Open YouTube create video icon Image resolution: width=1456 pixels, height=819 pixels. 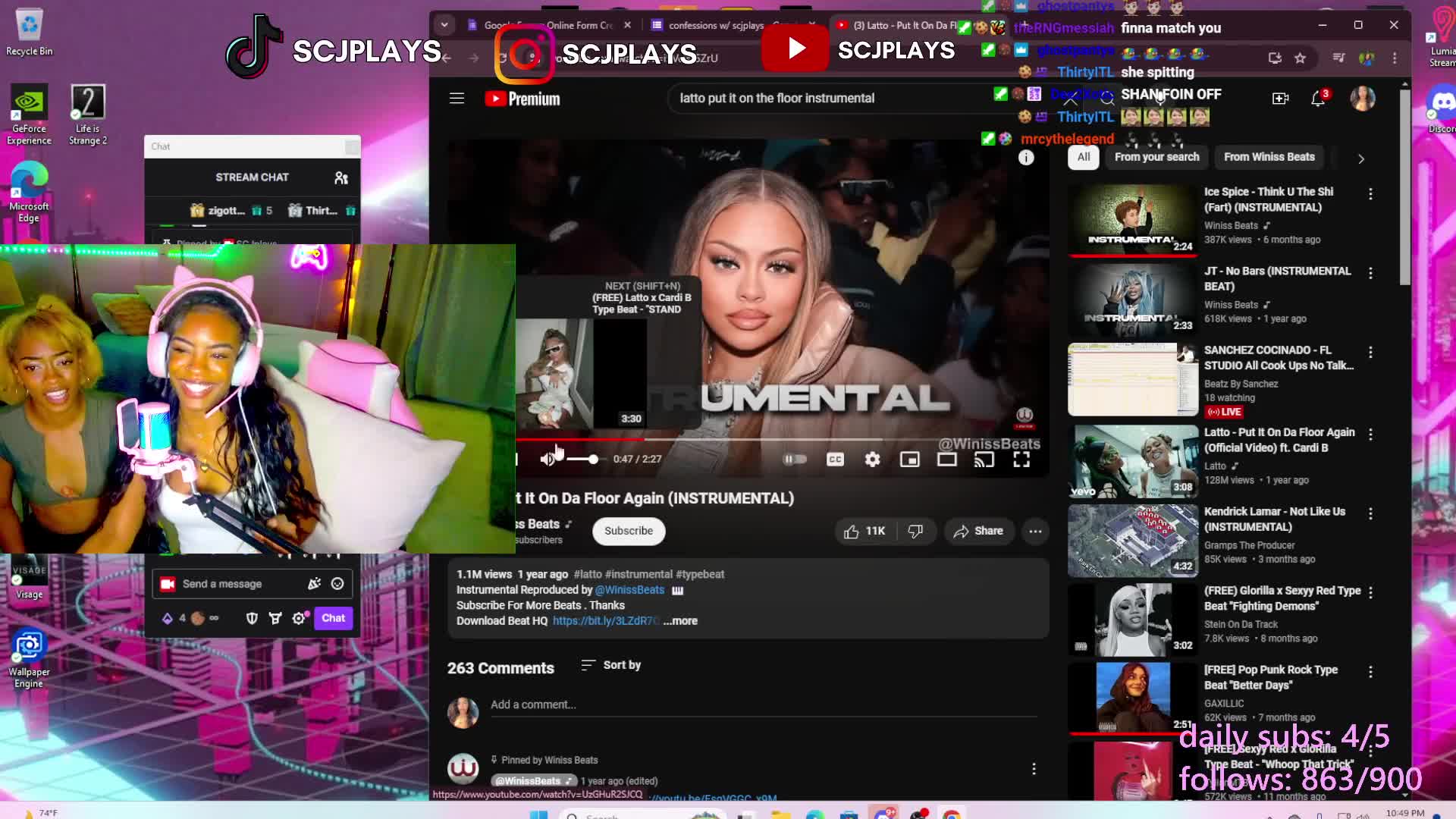[x=1280, y=99]
